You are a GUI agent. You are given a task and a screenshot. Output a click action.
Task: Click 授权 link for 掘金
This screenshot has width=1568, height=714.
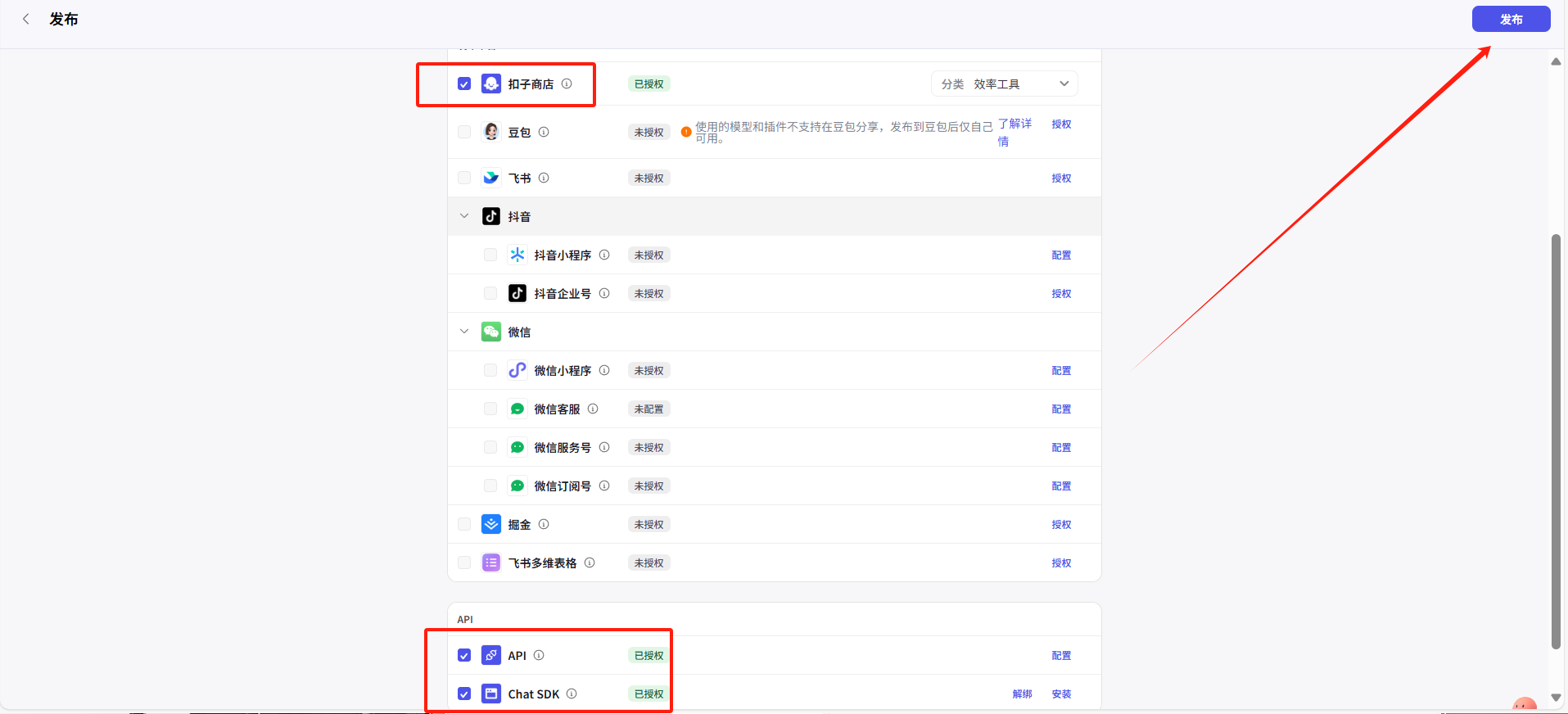click(1061, 524)
